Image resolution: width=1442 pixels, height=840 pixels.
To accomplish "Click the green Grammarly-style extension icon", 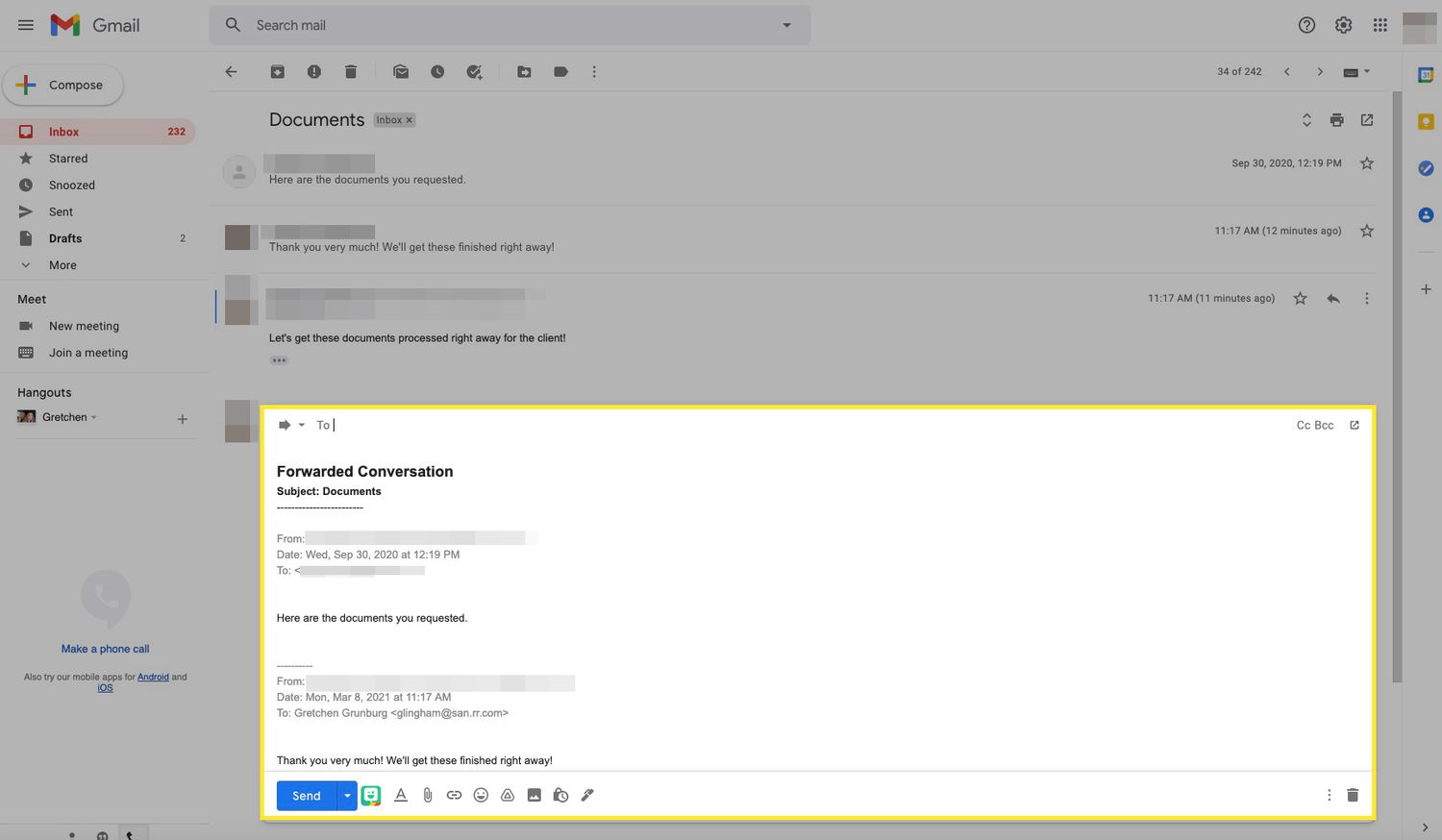I will (371, 795).
